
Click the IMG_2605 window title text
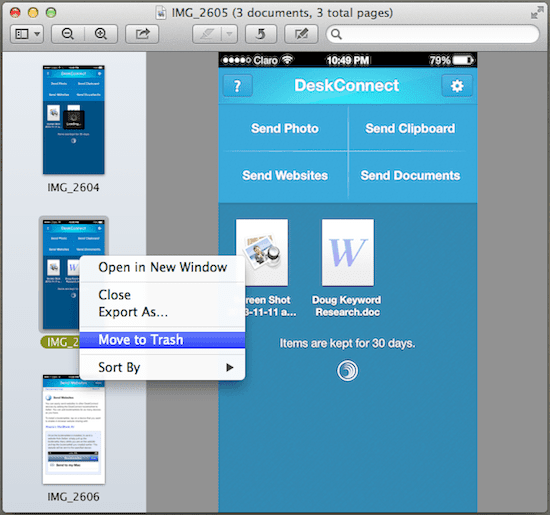[x=282, y=13]
